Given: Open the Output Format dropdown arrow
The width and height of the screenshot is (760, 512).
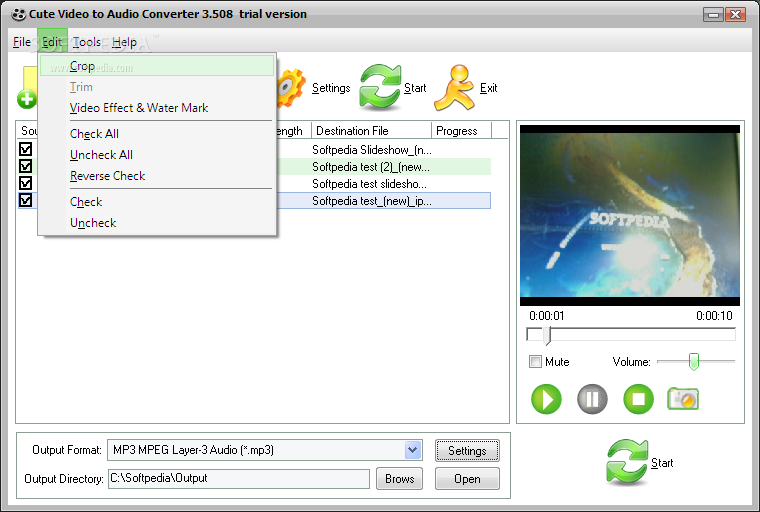Looking at the screenshot, I should (x=412, y=450).
